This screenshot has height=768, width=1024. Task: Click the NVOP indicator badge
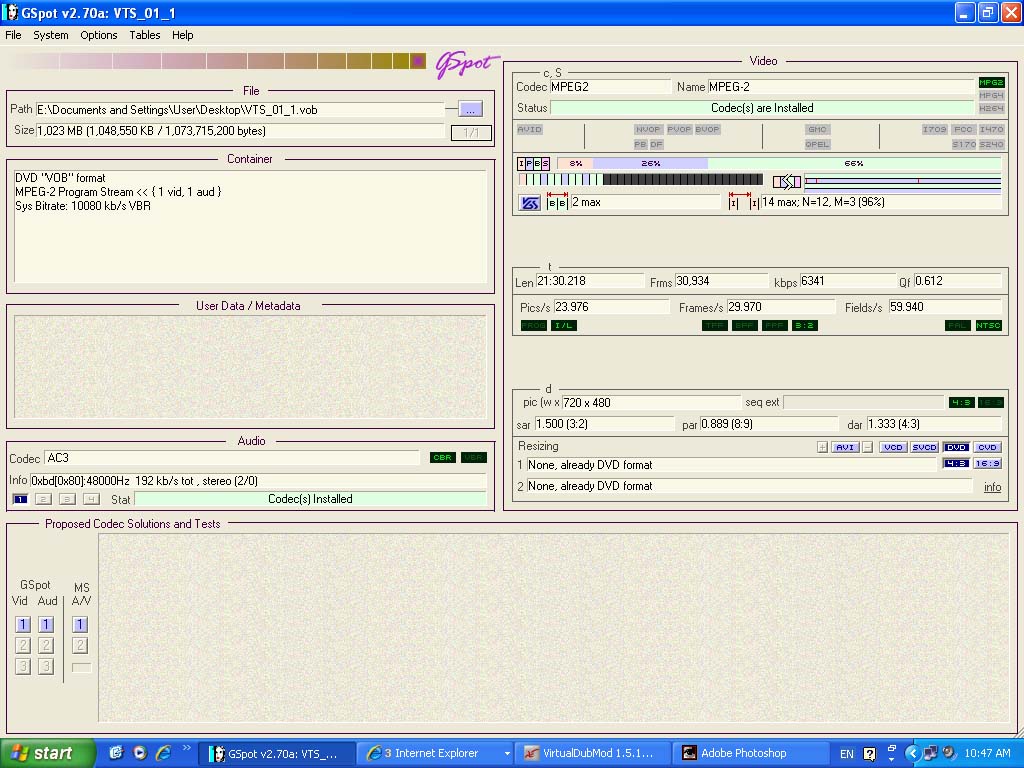[648, 129]
